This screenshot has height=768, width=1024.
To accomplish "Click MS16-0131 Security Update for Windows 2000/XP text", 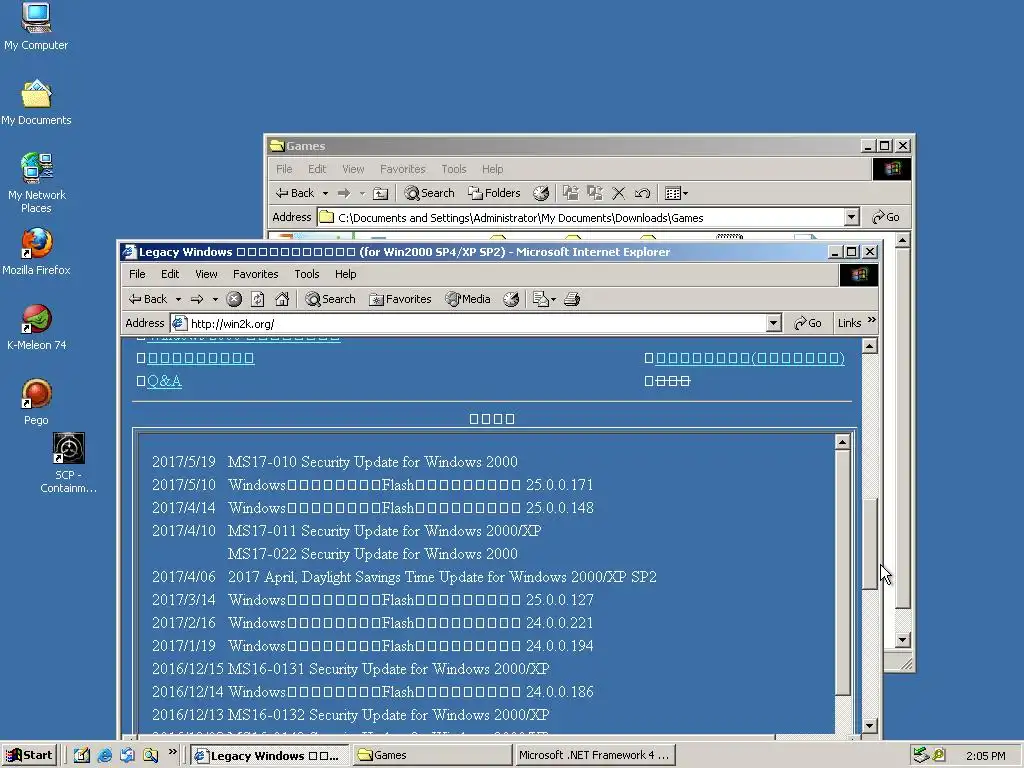I will point(389,669).
